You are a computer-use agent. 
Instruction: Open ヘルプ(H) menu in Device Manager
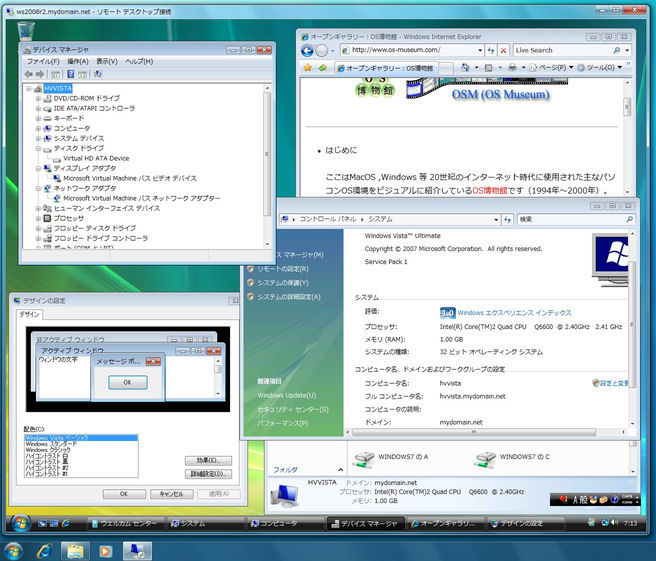139,61
